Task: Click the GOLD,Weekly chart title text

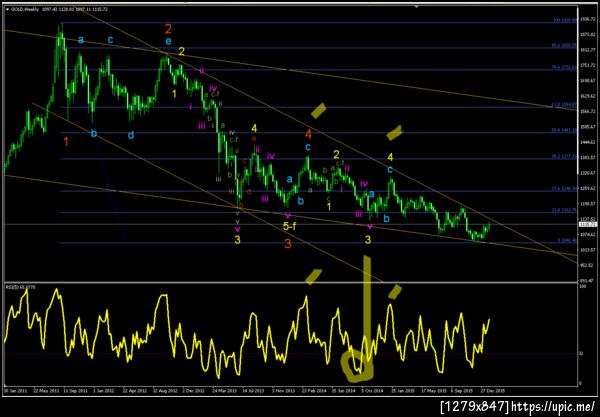Action: [x=25, y=9]
